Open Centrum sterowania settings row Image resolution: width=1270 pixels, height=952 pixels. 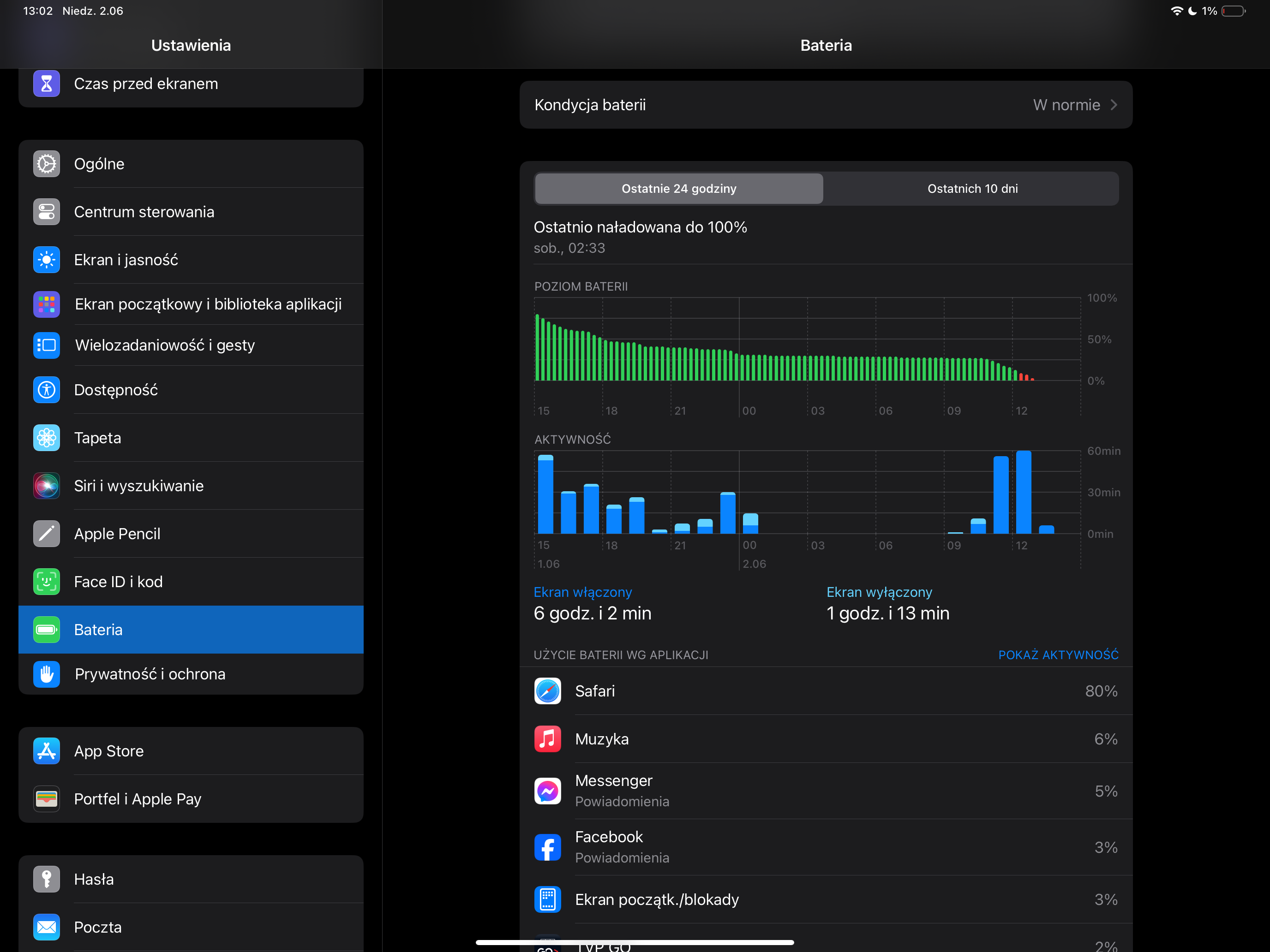click(191, 212)
